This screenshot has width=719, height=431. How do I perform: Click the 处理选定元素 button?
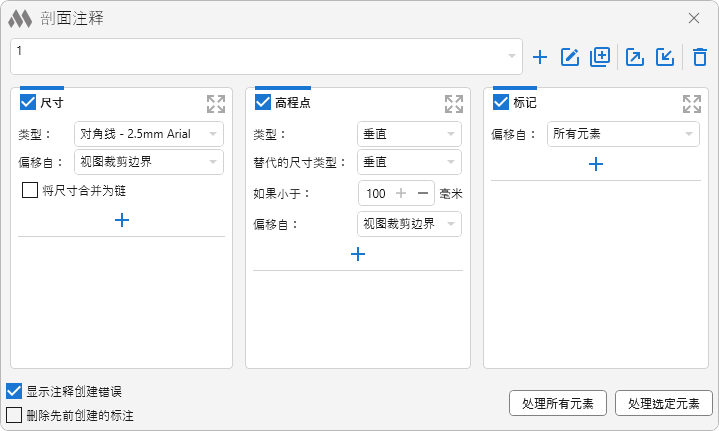[x=664, y=403]
